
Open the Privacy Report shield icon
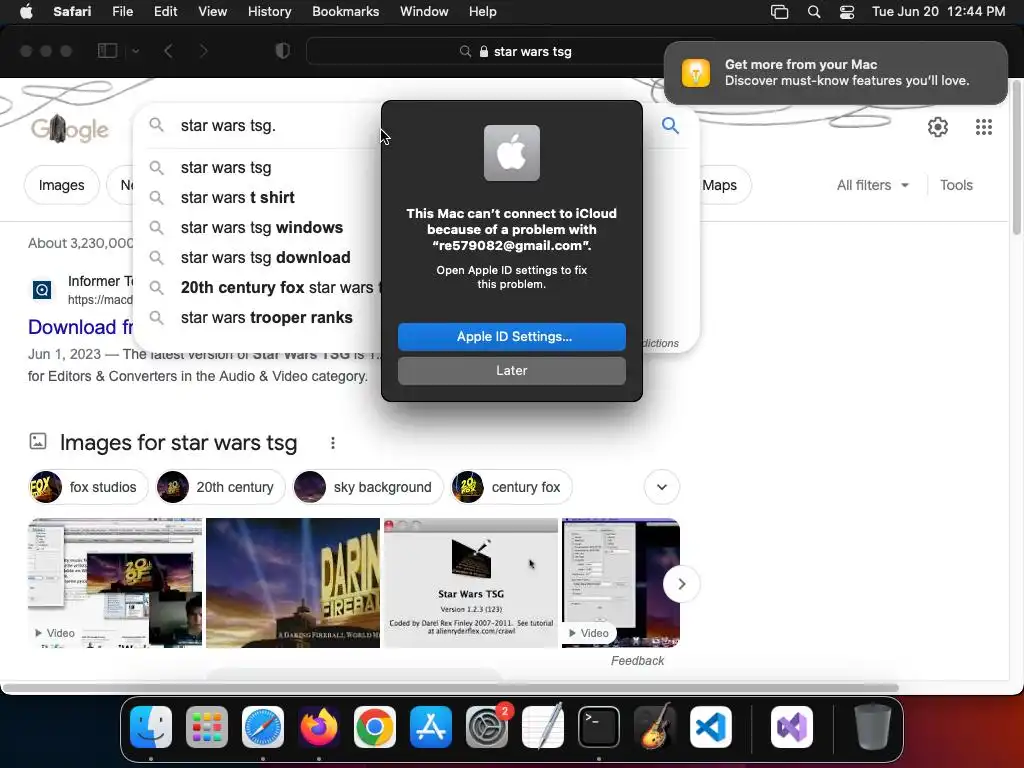[x=283, y=51]
